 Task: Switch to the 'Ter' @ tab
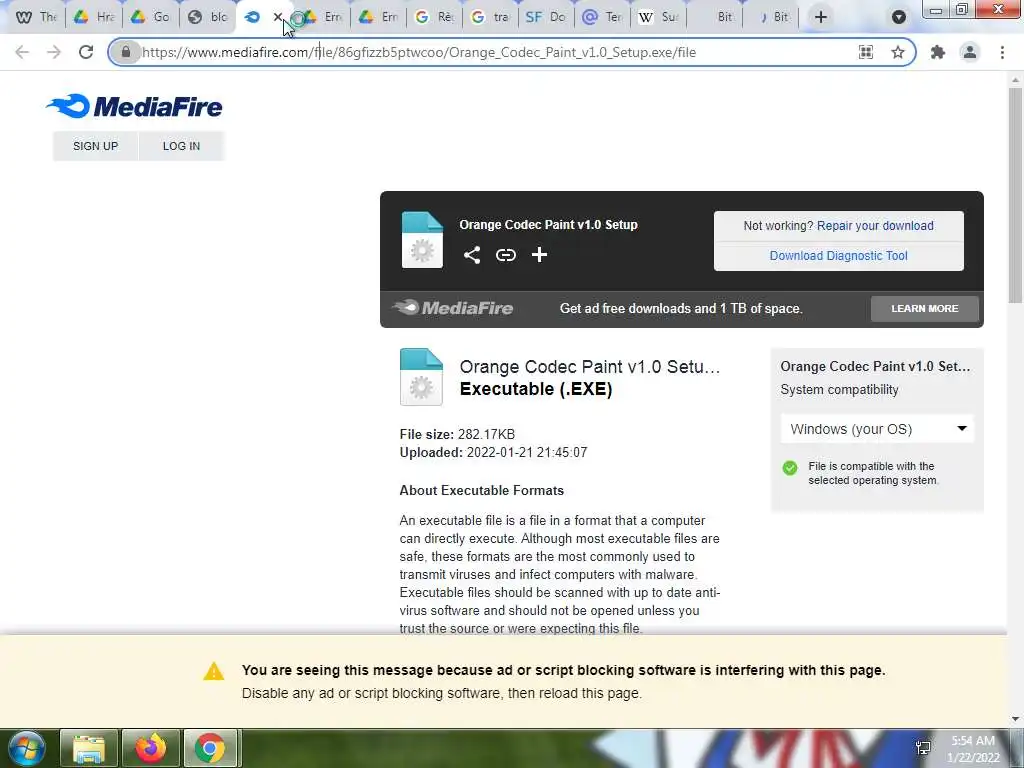tap(602, 17)
